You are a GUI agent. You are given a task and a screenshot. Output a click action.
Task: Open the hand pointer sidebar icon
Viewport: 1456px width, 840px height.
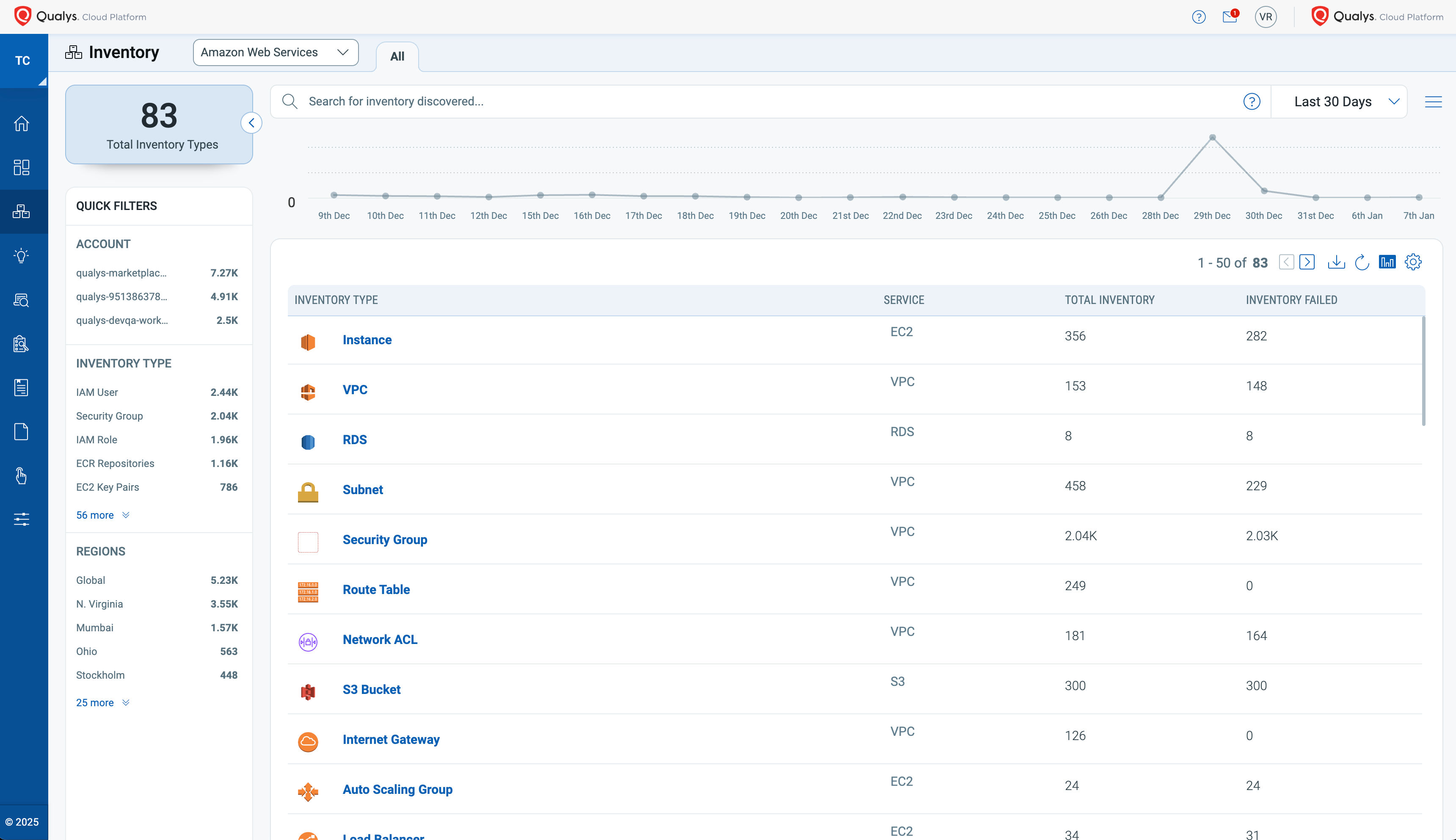point(21,476)
